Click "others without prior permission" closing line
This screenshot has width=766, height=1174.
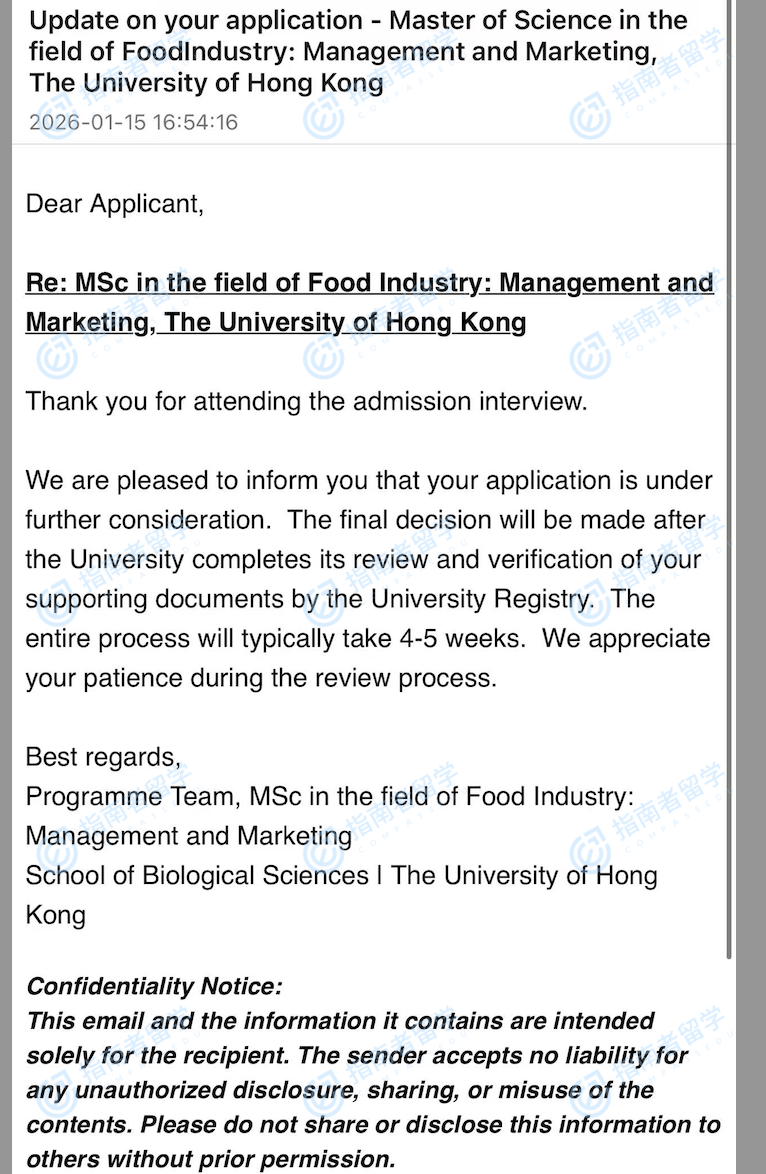pos(210,1159)
